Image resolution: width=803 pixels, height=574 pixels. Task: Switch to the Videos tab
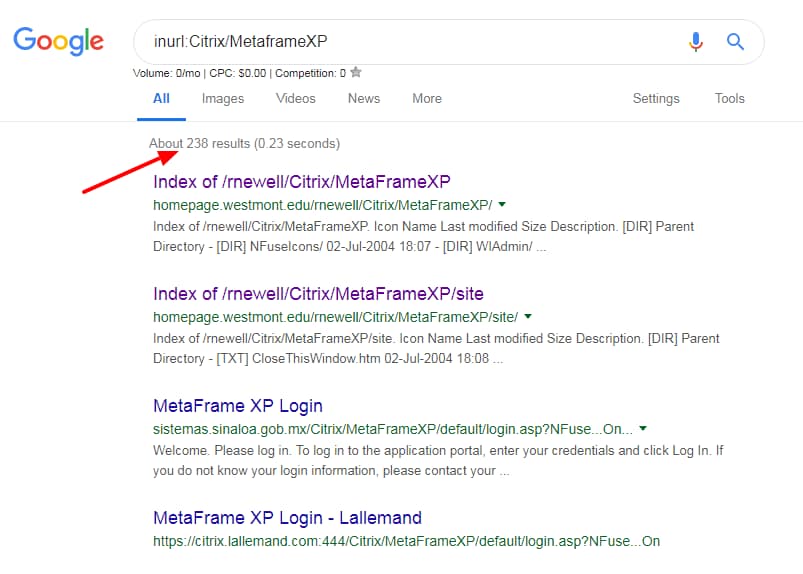[295, 98]
